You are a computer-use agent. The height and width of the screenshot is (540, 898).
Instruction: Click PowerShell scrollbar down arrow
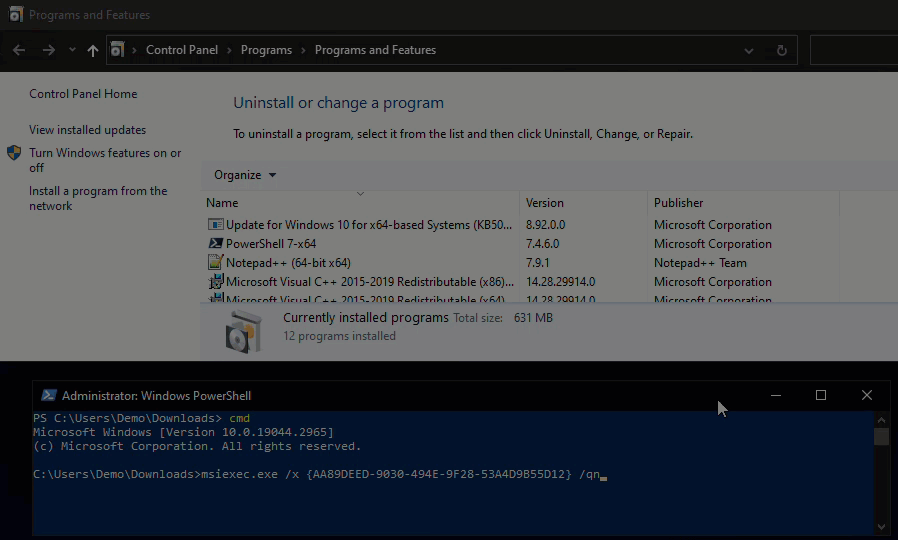(x=881, y=527)
